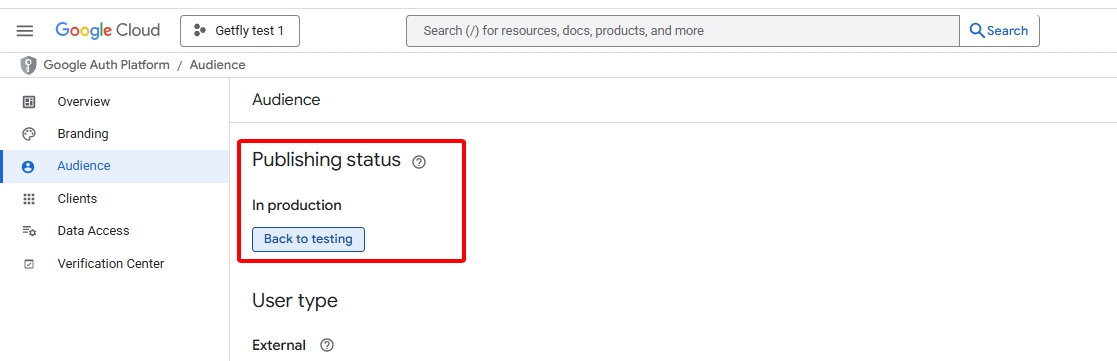Screen dimensions: 1117x361
Task: Click the Data Access settings icon
Action: [28, 231]
